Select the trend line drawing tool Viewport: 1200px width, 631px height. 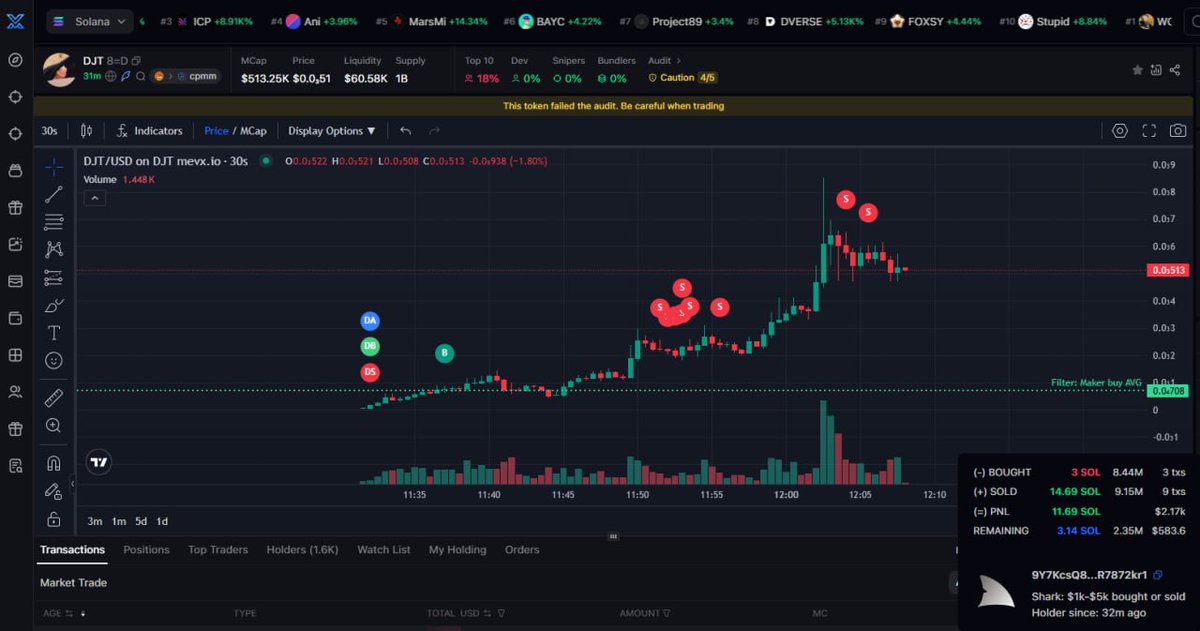[x=54, y=195]
